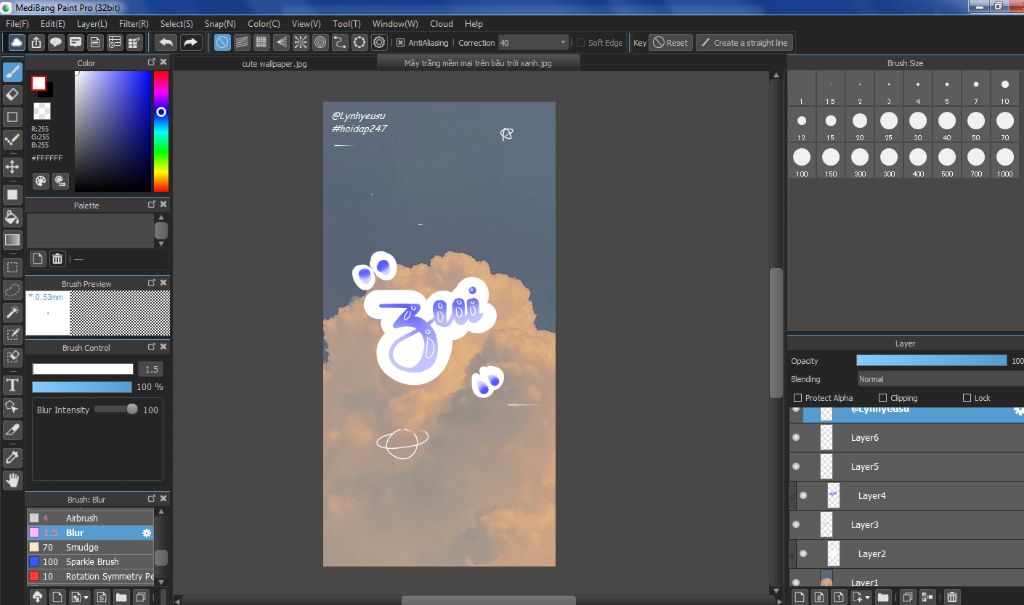Undock the Brush Preview panel
Screen dimensions: 1024x605
(152, 283)
